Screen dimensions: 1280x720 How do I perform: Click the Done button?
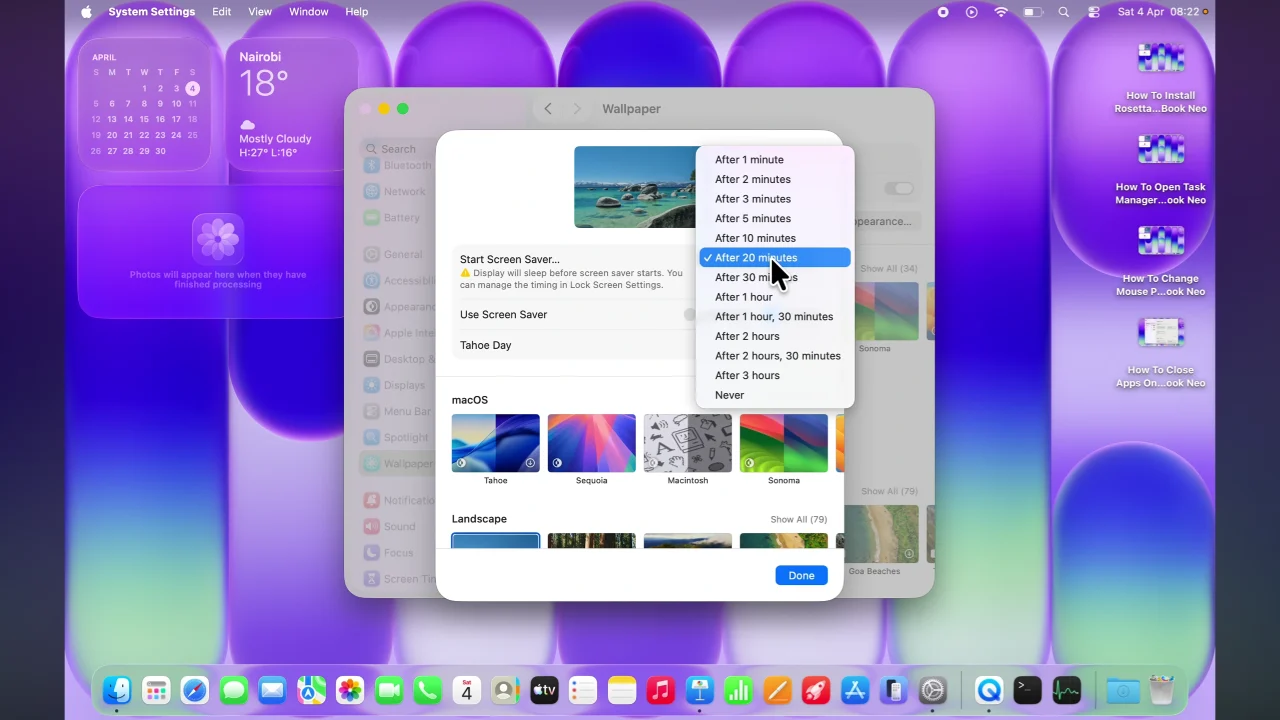click(x=801, y=575)
